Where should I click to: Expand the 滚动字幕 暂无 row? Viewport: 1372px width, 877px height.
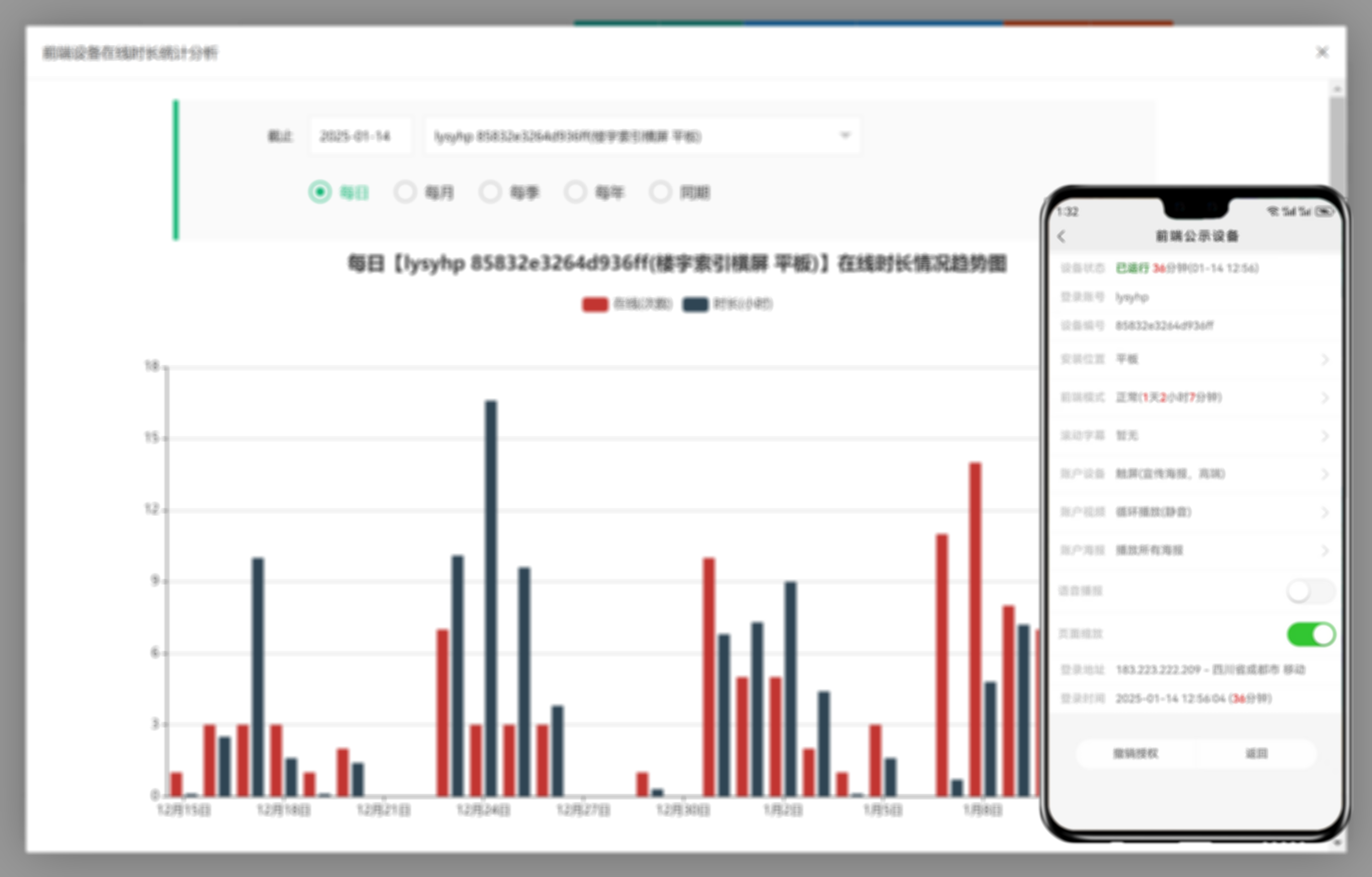point(1324,436)
